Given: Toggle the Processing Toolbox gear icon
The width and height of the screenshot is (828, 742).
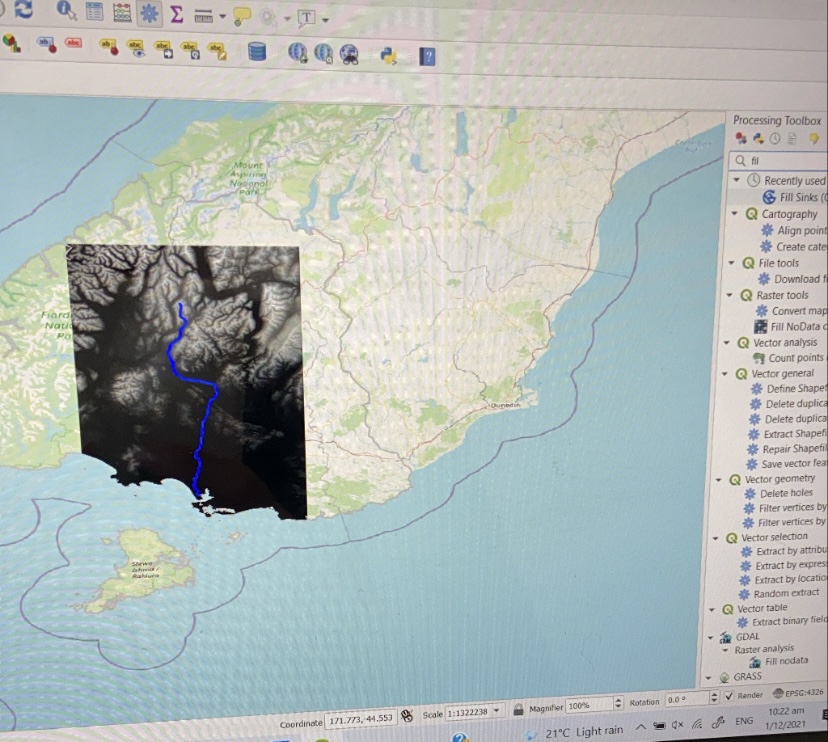Looking at the screenshot, I should pyautogui.click(x=149, y=13).
